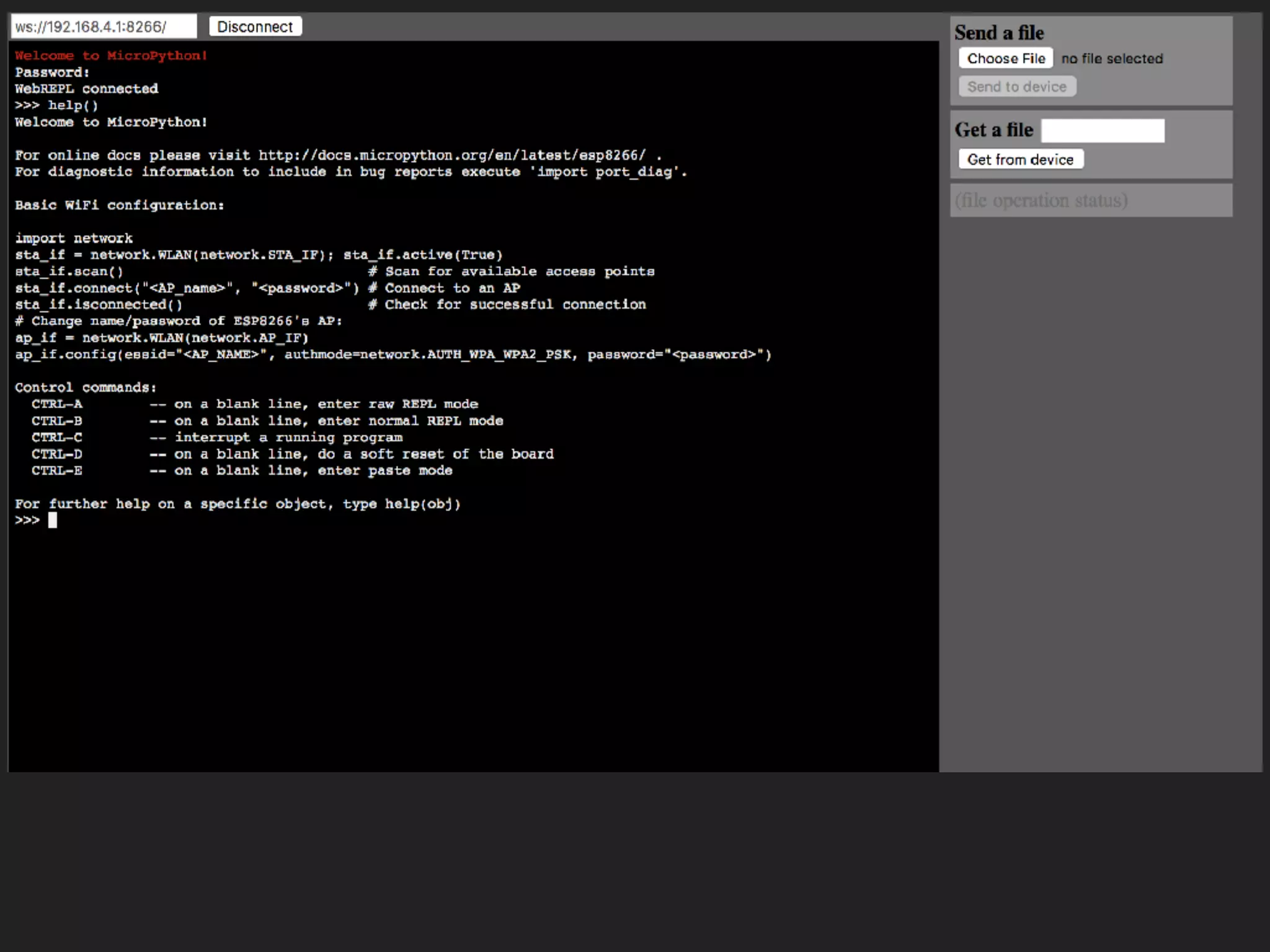Click the ap_if.config essid line
1270x952 pixels.
[x=393, y=355]
